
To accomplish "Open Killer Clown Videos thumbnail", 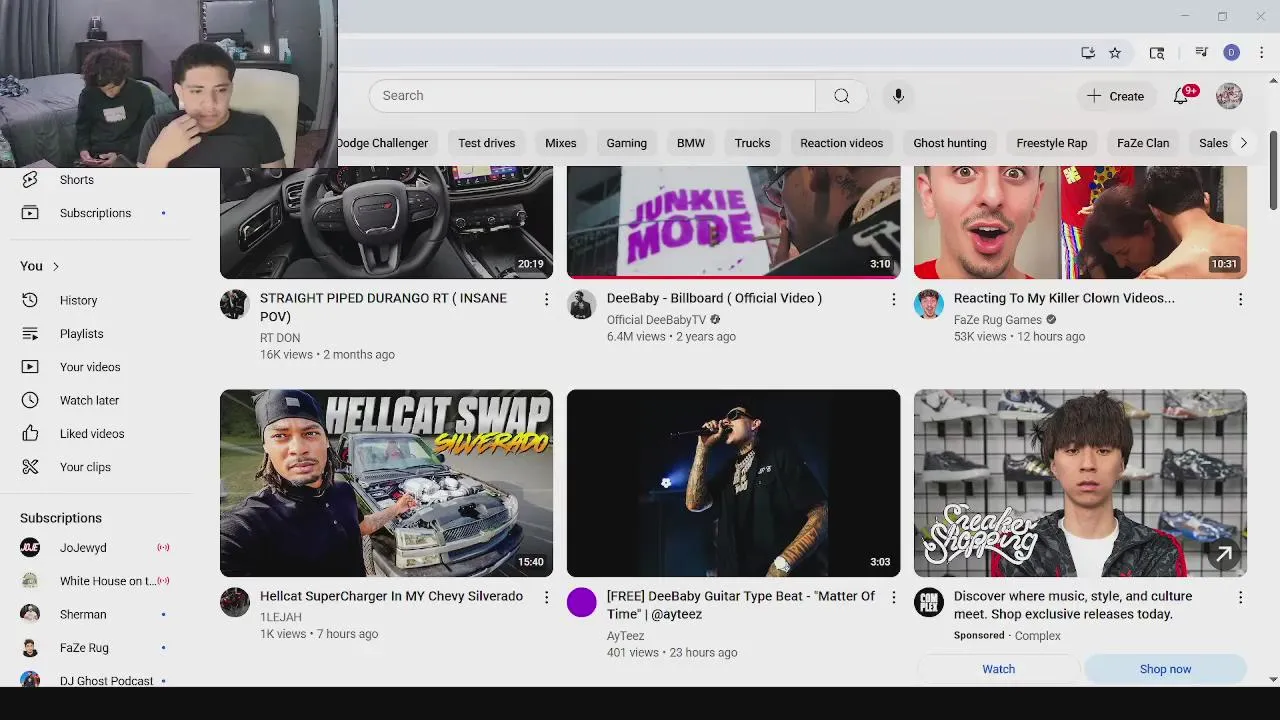I will [1080, 222].
